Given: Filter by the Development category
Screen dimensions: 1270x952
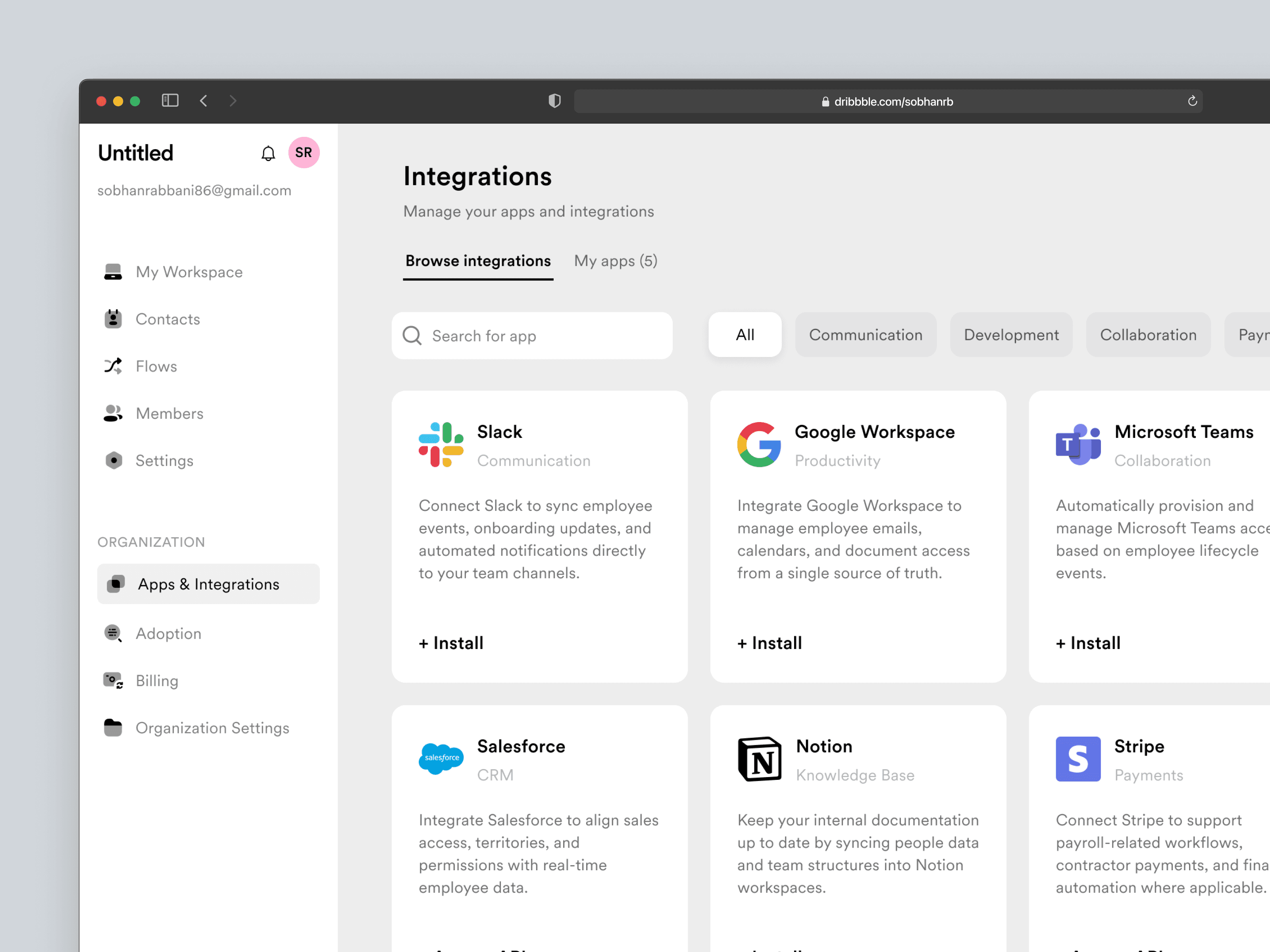Looking at the screenshot, I should pos(1010,335).
